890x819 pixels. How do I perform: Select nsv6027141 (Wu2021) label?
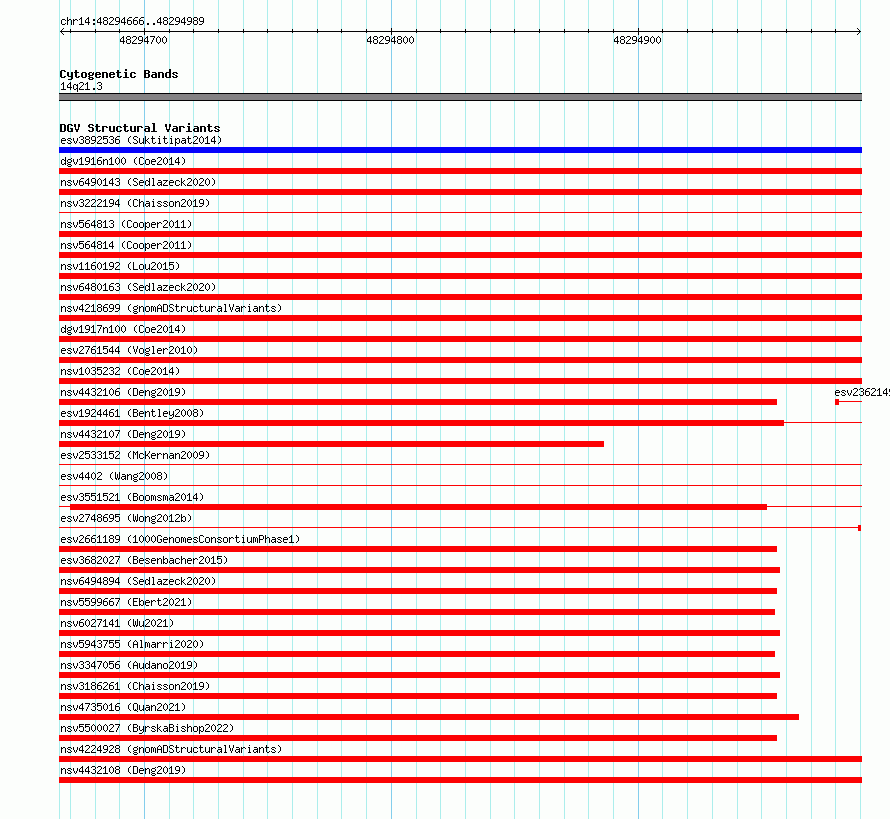117,623
